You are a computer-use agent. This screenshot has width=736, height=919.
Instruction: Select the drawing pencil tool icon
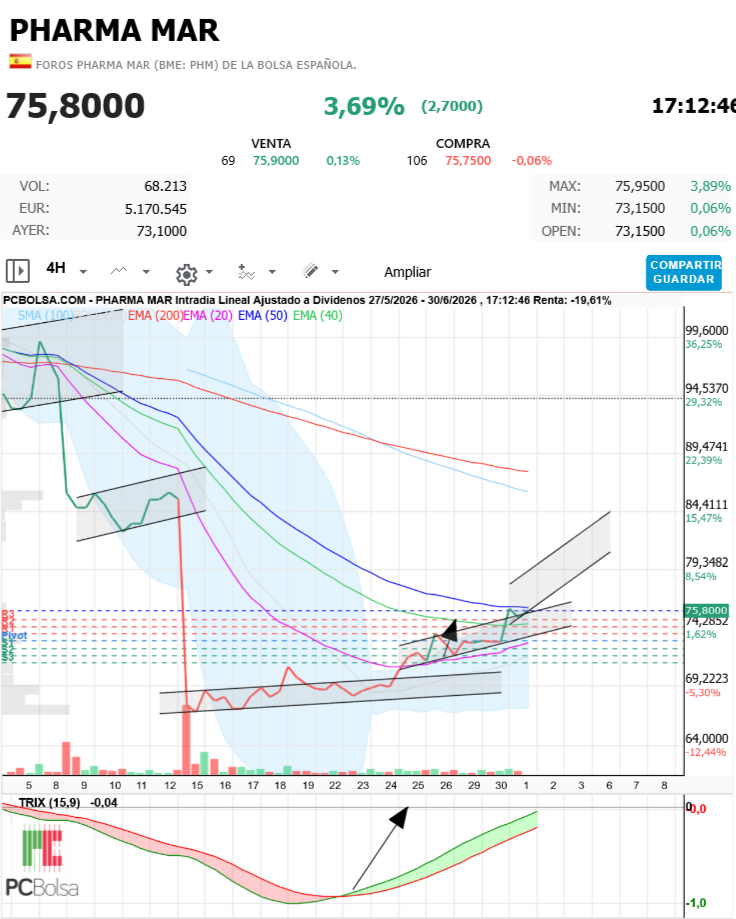click(x=310, y=271)
